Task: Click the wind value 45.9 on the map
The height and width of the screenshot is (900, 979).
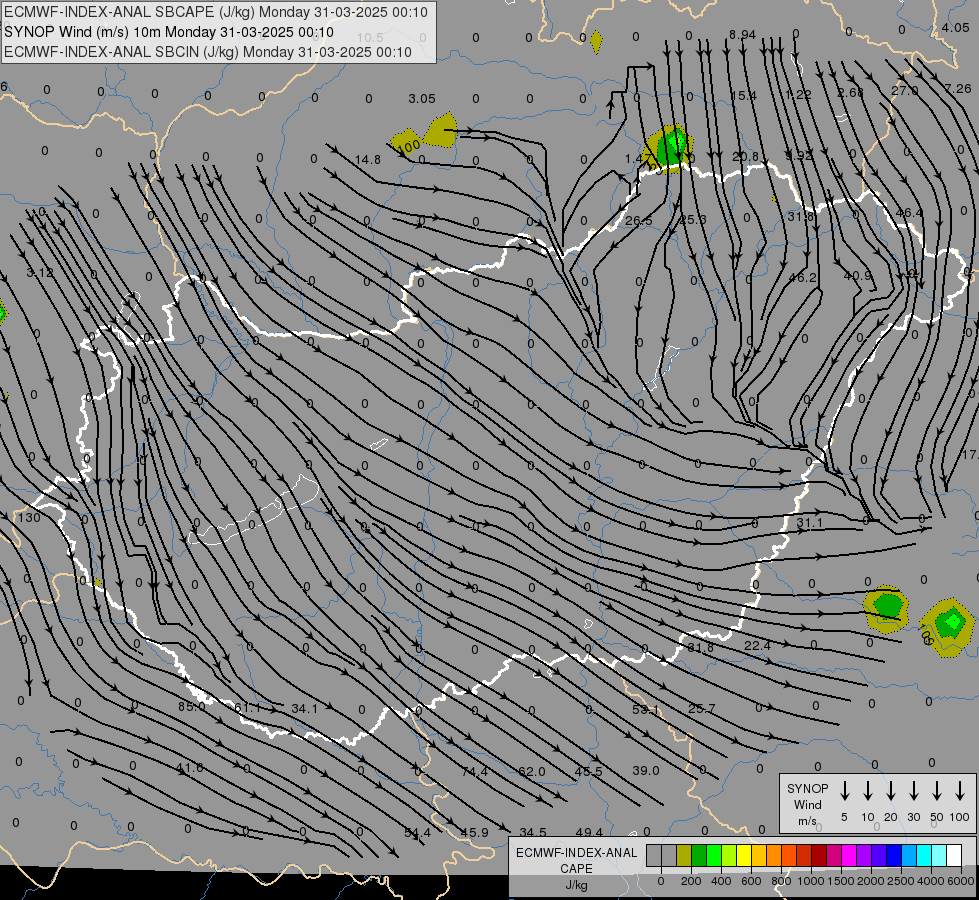Action: 475,833
